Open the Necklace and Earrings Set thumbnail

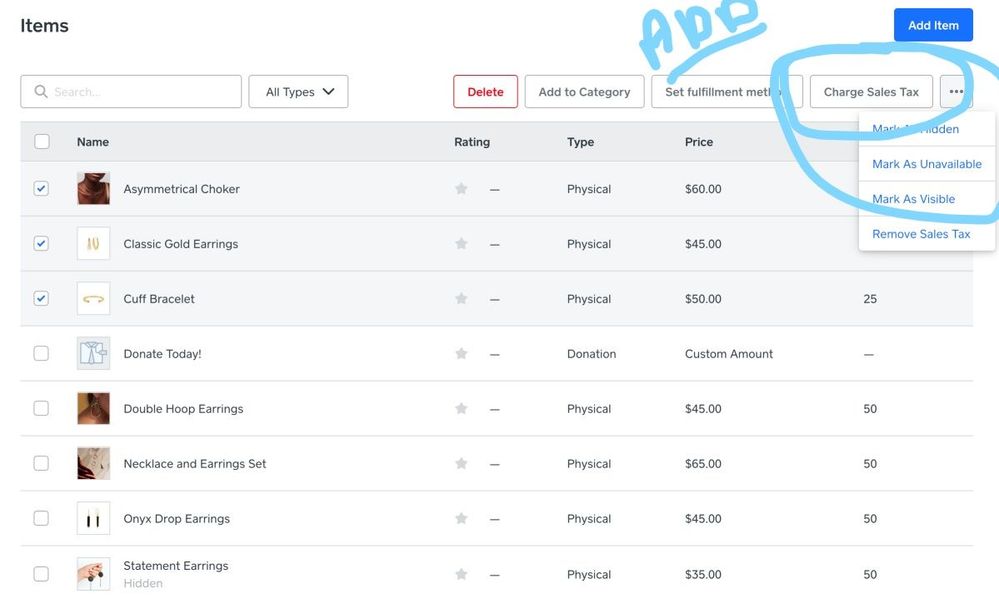tap(94, 464)
